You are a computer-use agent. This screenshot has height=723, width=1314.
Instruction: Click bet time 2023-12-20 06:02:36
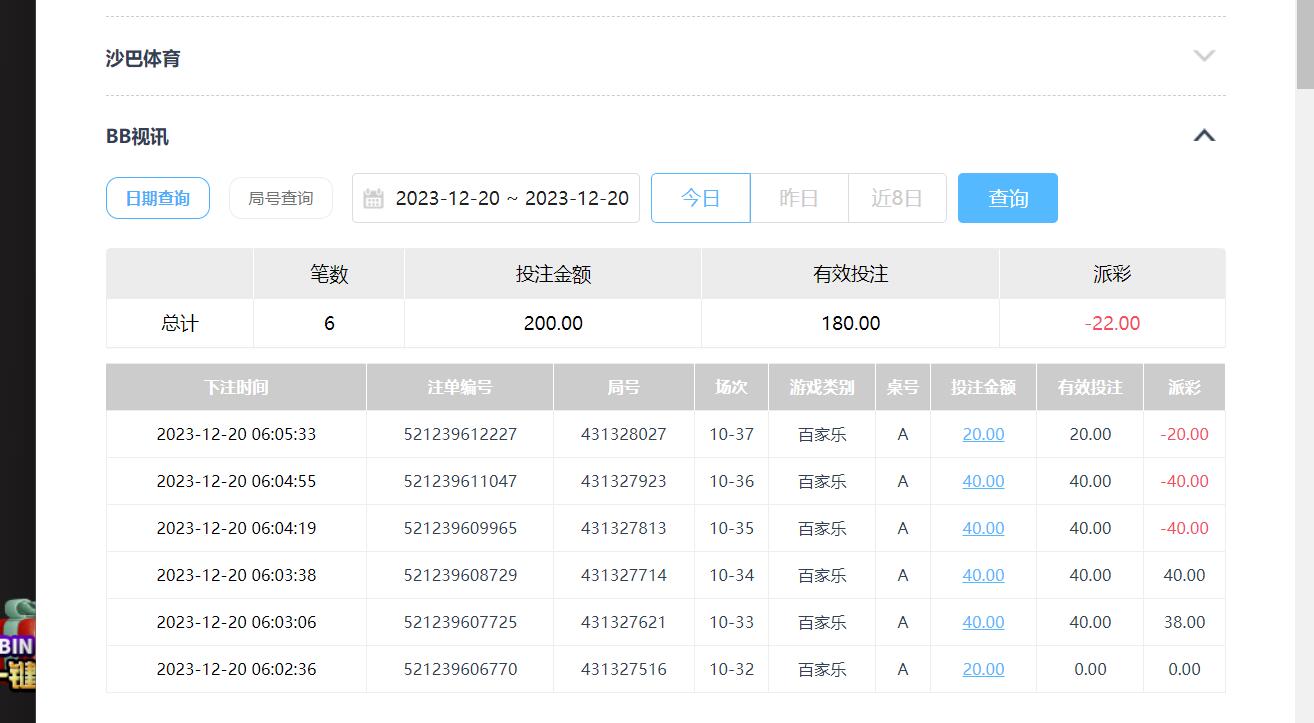(236, 669)
